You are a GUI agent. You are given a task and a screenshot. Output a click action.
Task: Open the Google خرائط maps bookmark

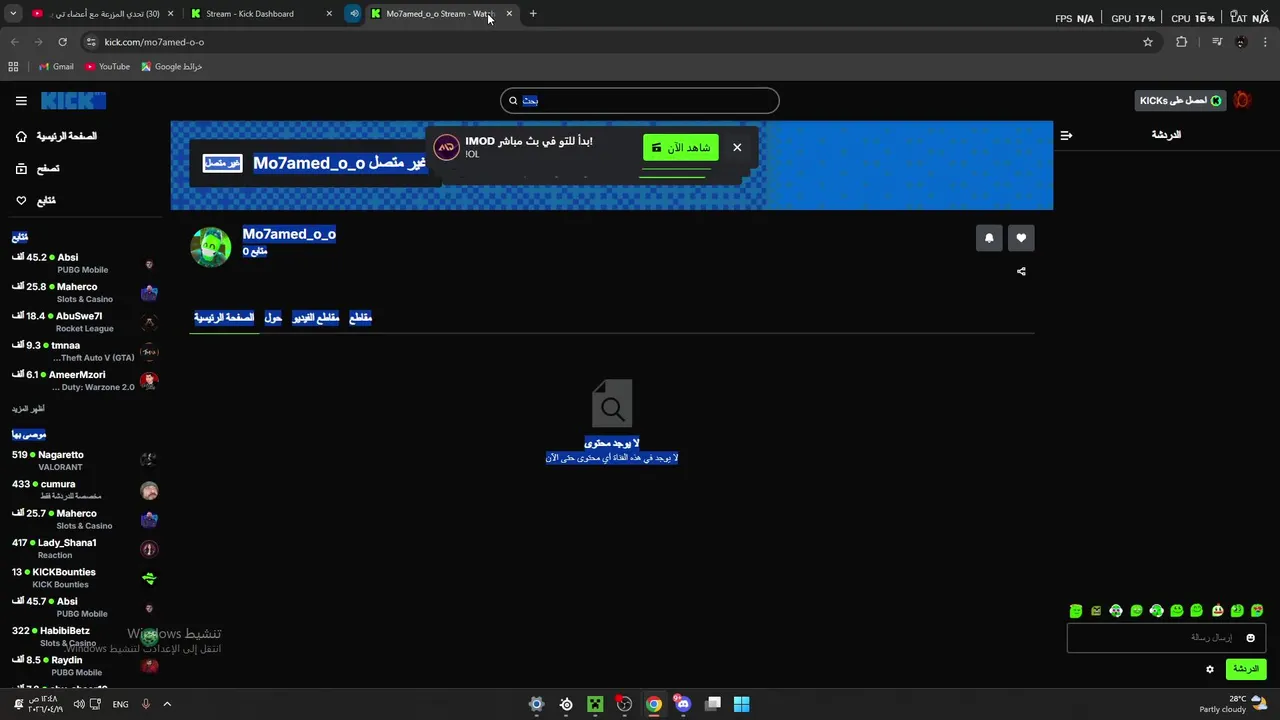tap(172, 67)
